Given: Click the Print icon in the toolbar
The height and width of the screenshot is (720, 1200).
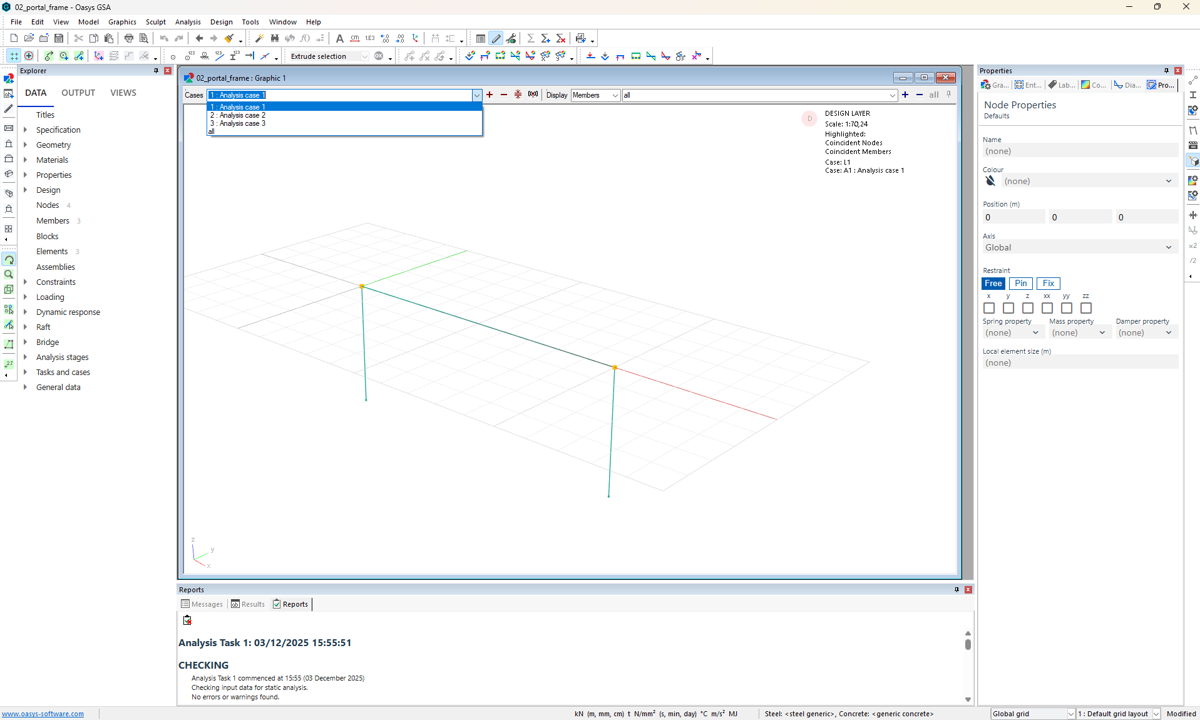Looking at the screenshot, I should point(128,38).
